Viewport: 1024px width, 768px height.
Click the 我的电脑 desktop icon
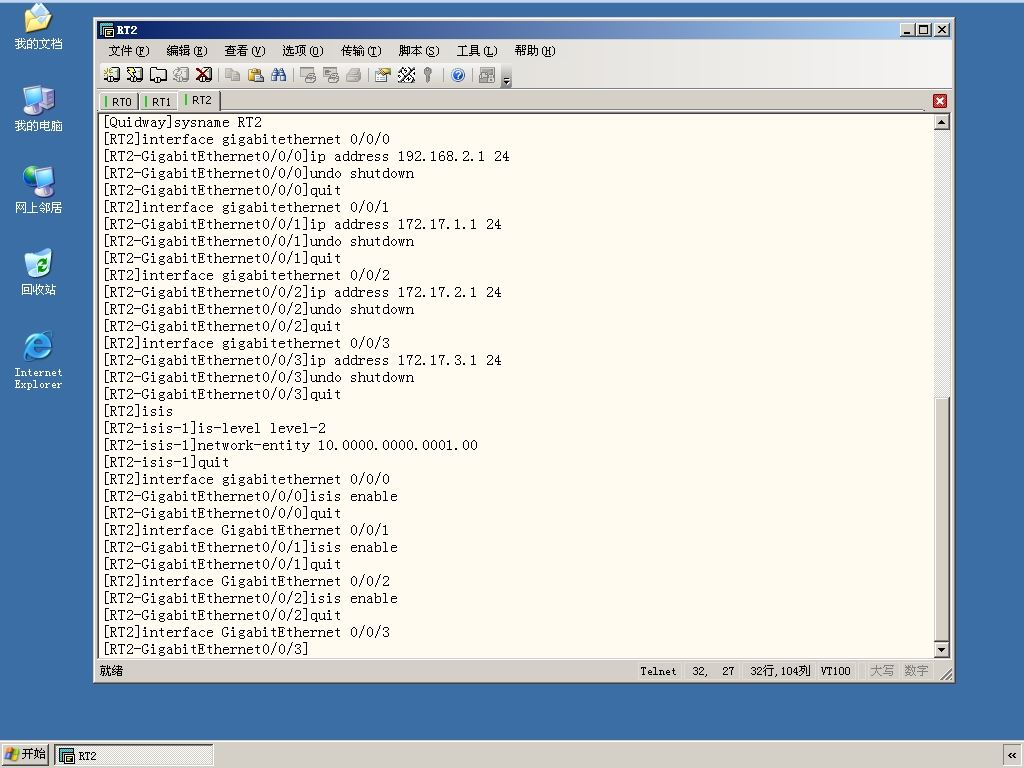(x=38, y=108)
